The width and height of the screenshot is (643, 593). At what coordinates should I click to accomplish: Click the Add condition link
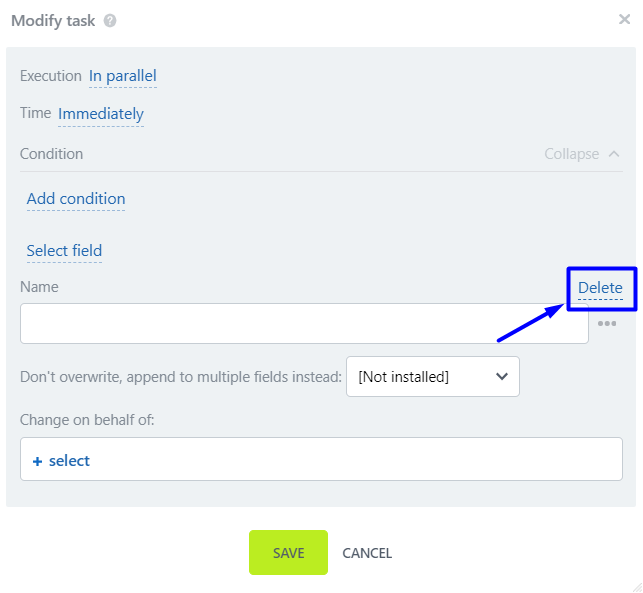(x=76, y=199)
